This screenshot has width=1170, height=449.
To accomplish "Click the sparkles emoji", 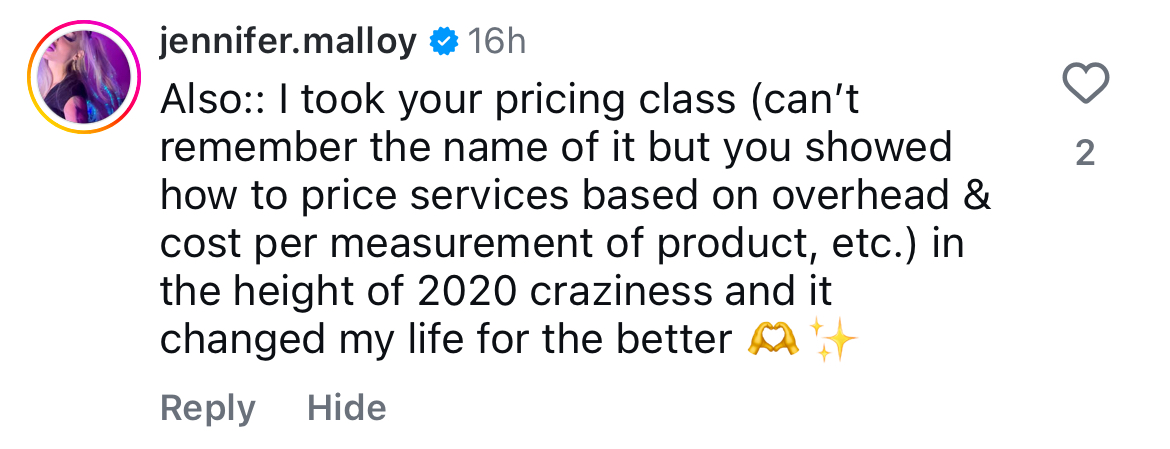I will pos(834,341).
